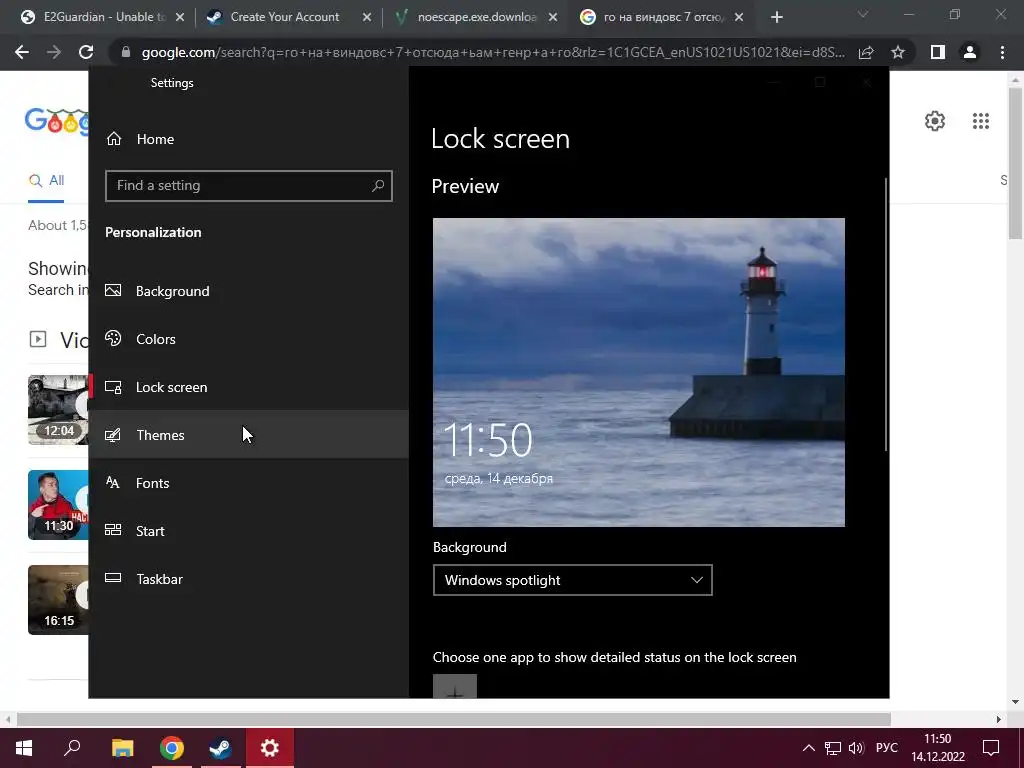Click Chrome page horizontal scrollbar
The width and height of the screenshot is (1024, 768).
[x=454, y=720]
